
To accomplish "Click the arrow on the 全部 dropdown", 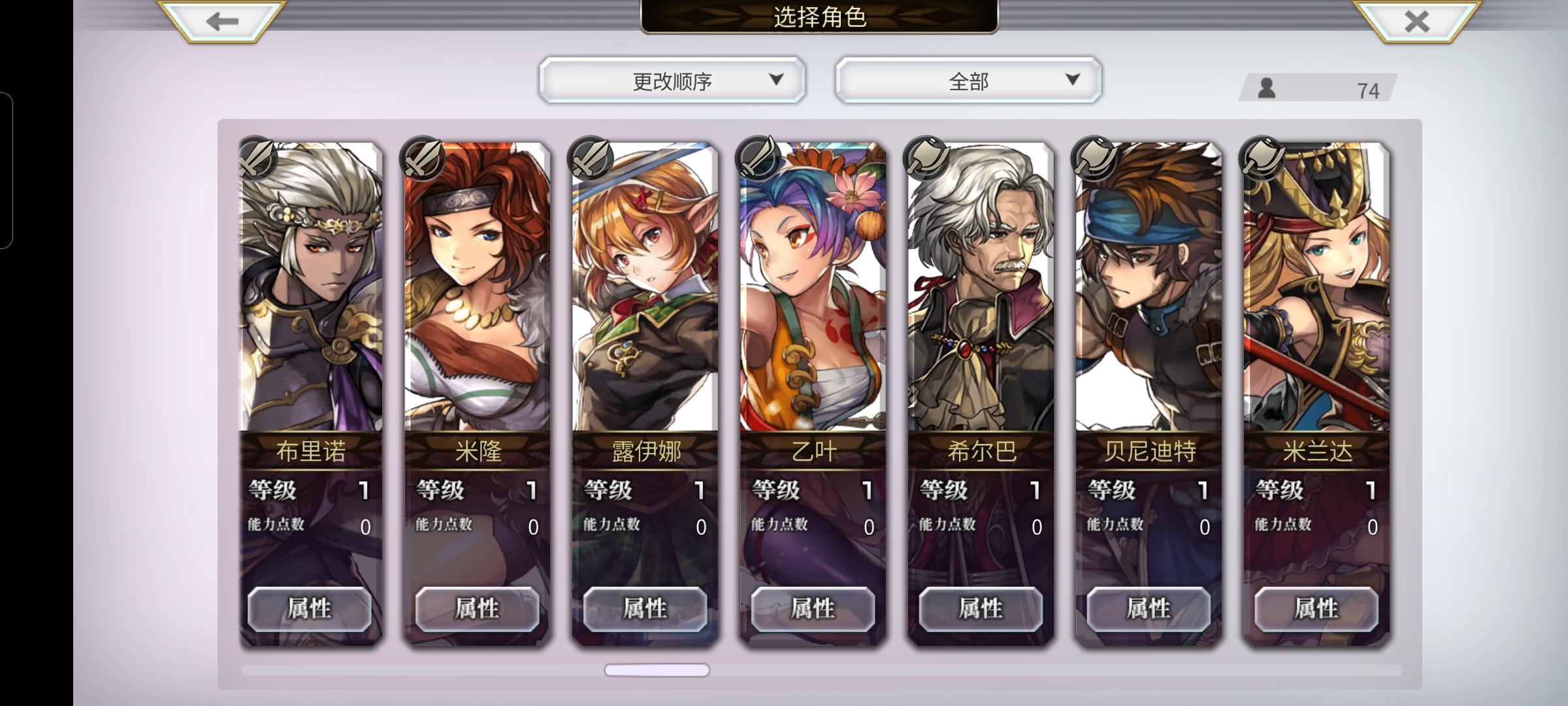I will click(x=1072, y=79).
